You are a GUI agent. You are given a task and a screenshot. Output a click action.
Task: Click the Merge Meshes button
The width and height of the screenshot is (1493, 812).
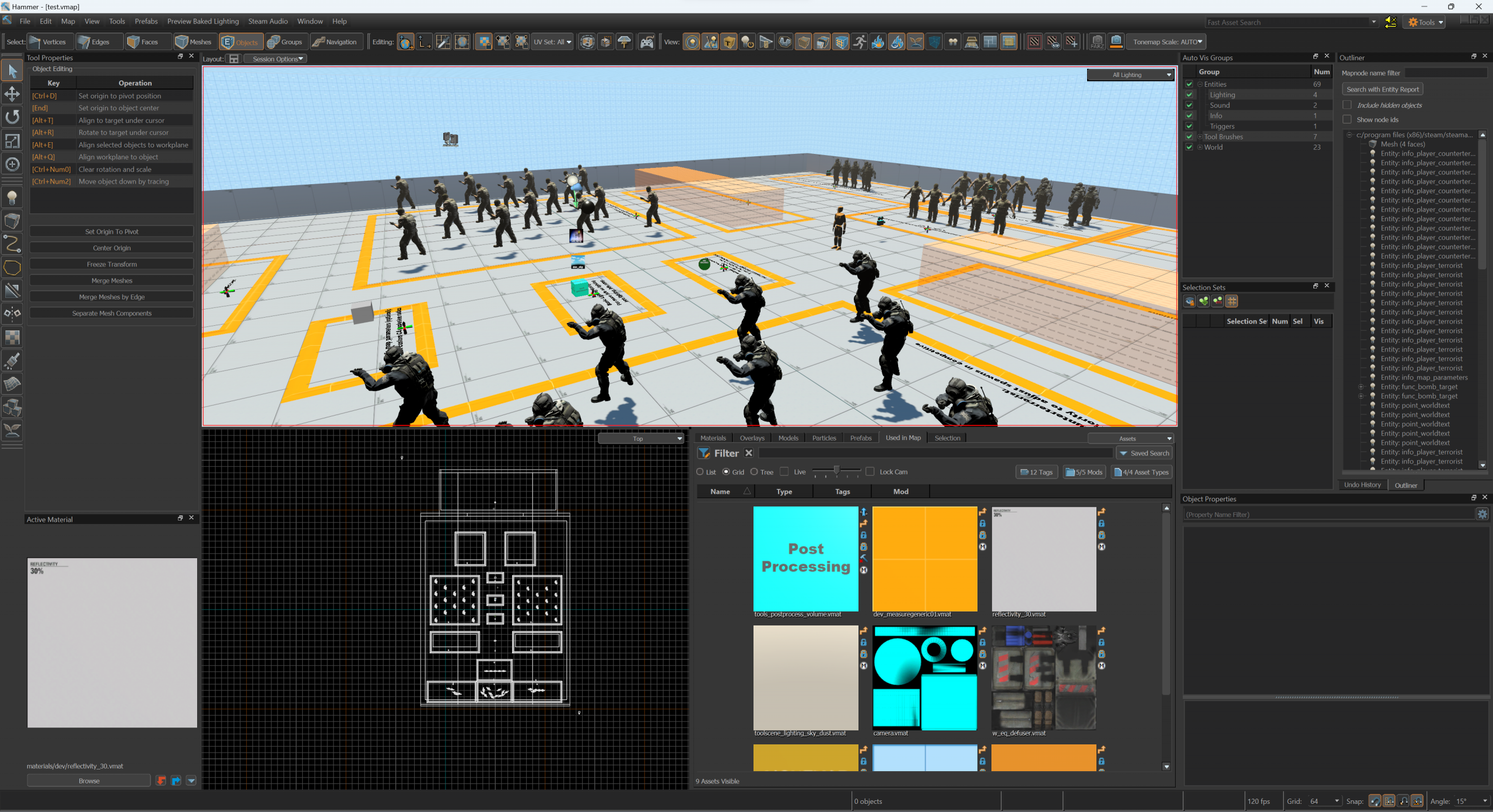click(112, 280)
